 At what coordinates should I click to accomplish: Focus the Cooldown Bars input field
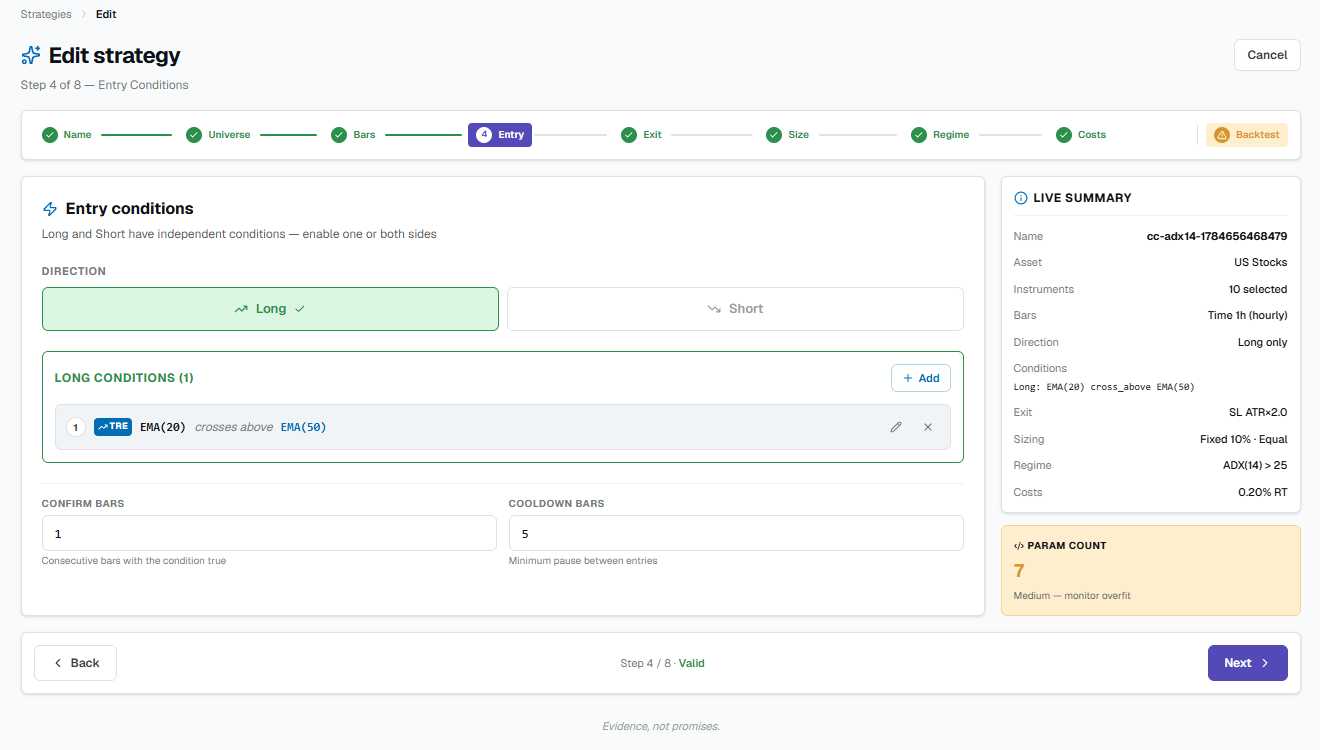[x=735, y=533]
